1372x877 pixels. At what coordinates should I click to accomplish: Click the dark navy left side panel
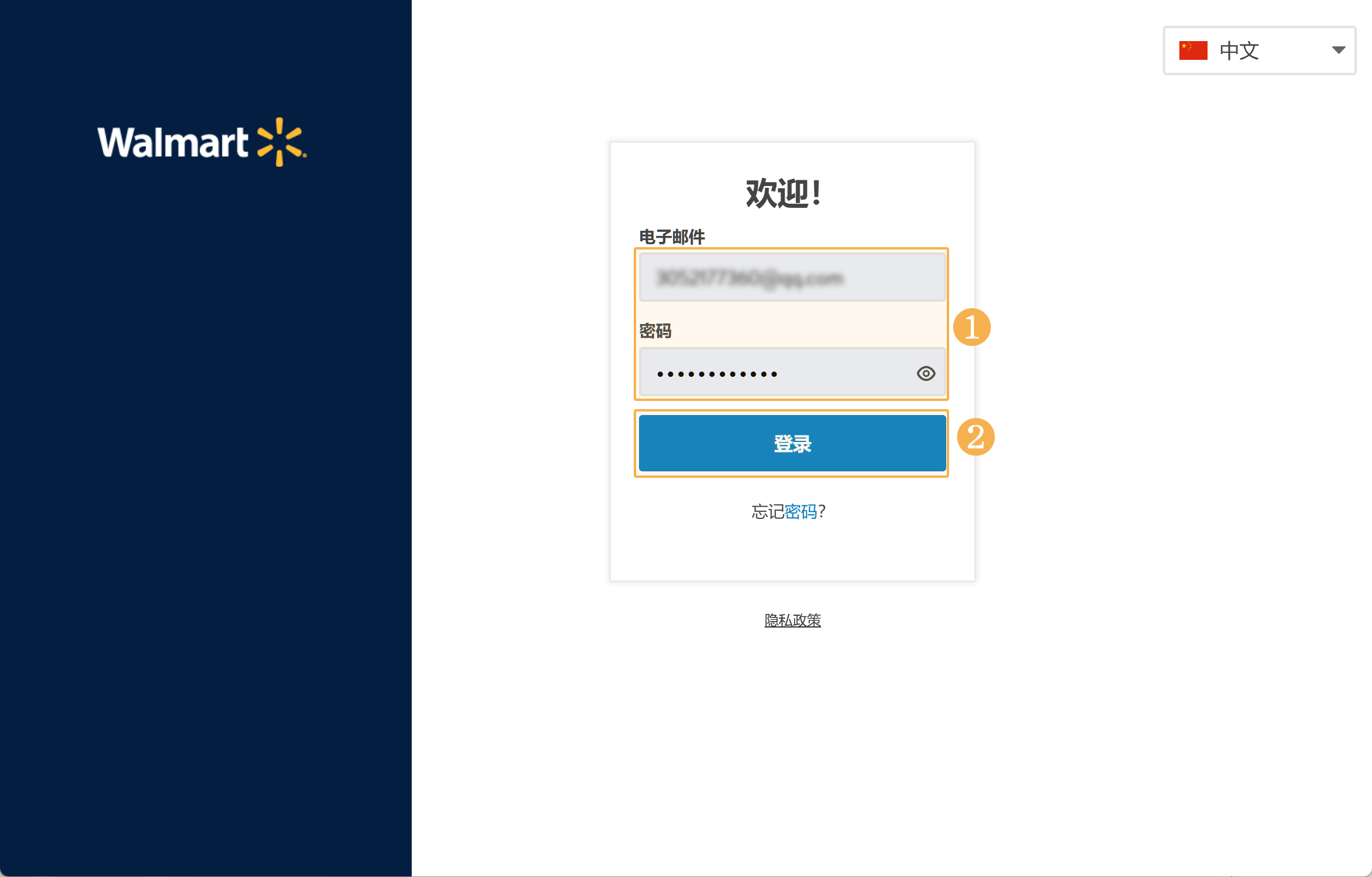pyautogui.click(x=206, y=470)
